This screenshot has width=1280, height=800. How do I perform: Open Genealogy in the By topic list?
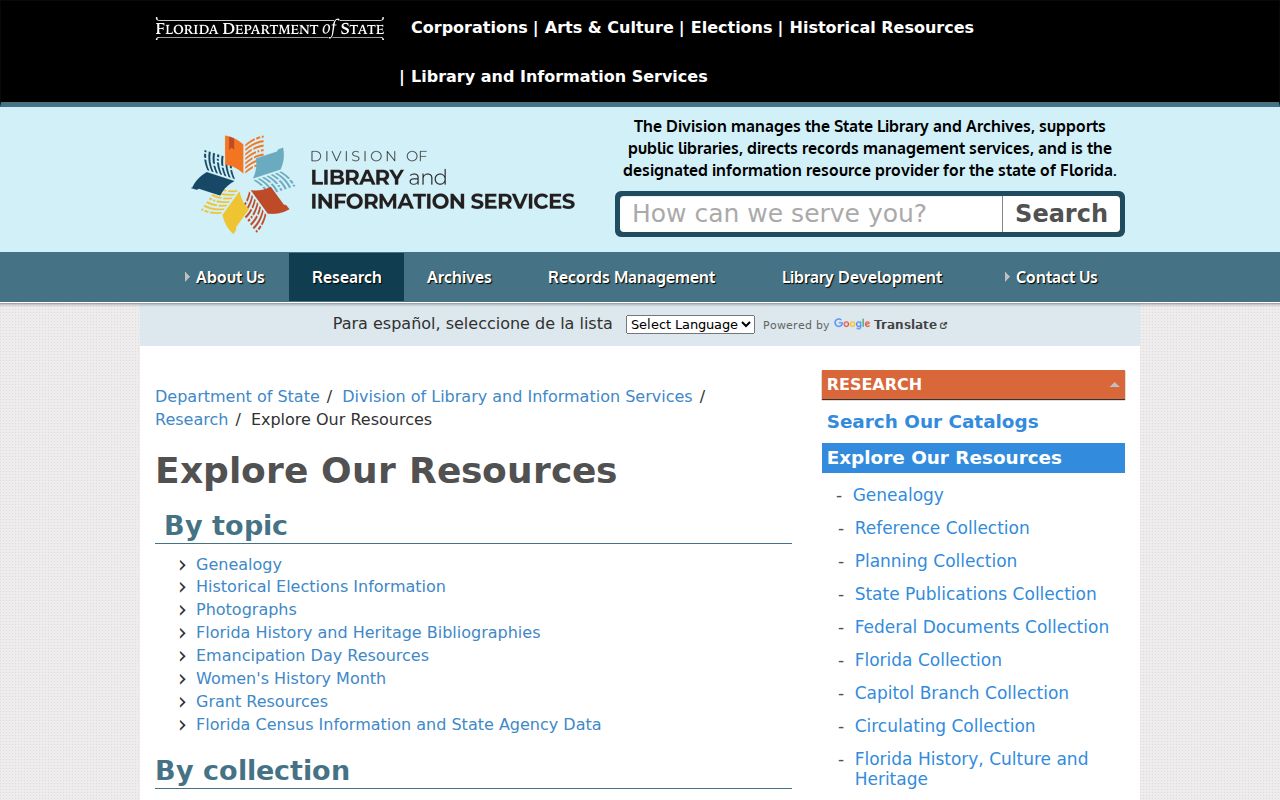point(239,564)
